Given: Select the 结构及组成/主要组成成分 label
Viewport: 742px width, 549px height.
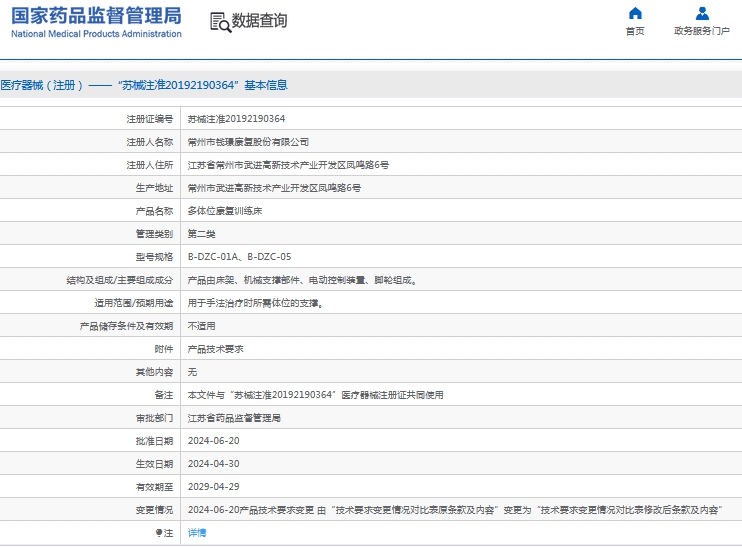Looking at the screenshot, I should [120, 280].
